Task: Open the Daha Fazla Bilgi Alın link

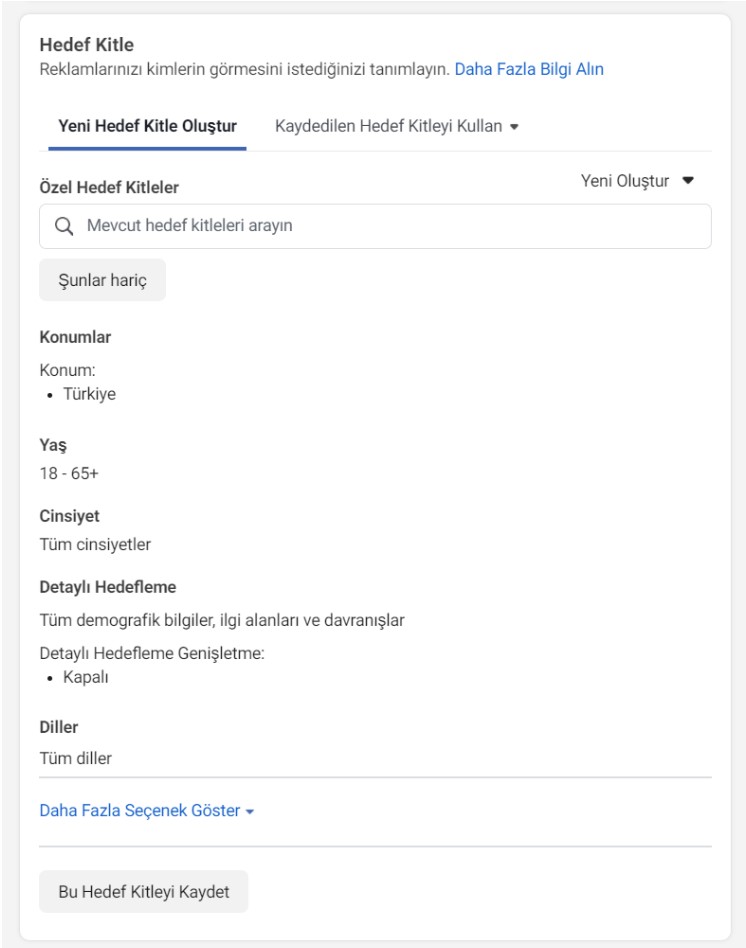Action: click(x=529, y=70)
